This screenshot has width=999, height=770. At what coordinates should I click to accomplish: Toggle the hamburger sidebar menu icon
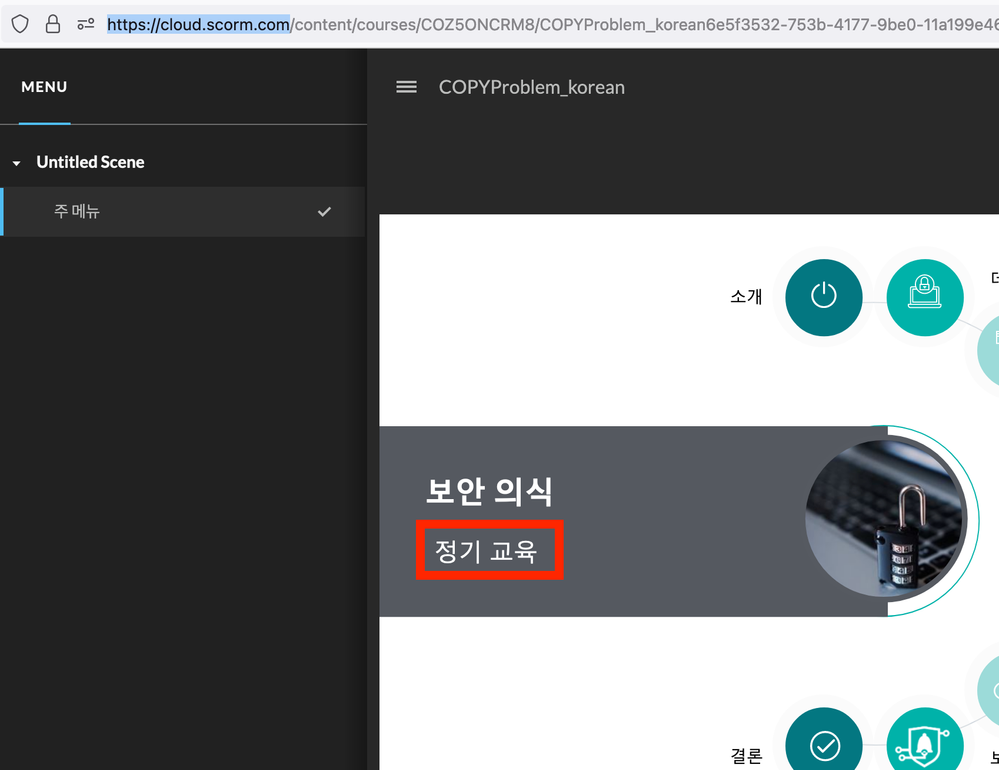tap(406, 87)
